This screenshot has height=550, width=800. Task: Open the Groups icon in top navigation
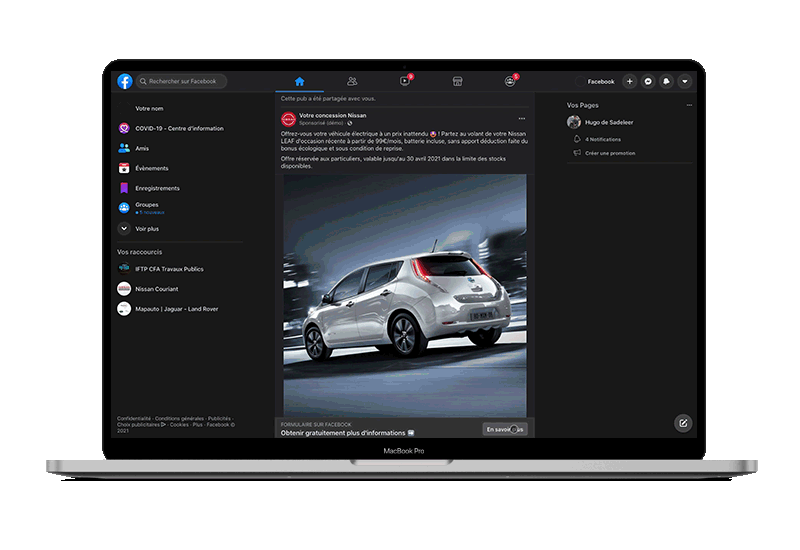pyautogui.click(x=510, y=81)
